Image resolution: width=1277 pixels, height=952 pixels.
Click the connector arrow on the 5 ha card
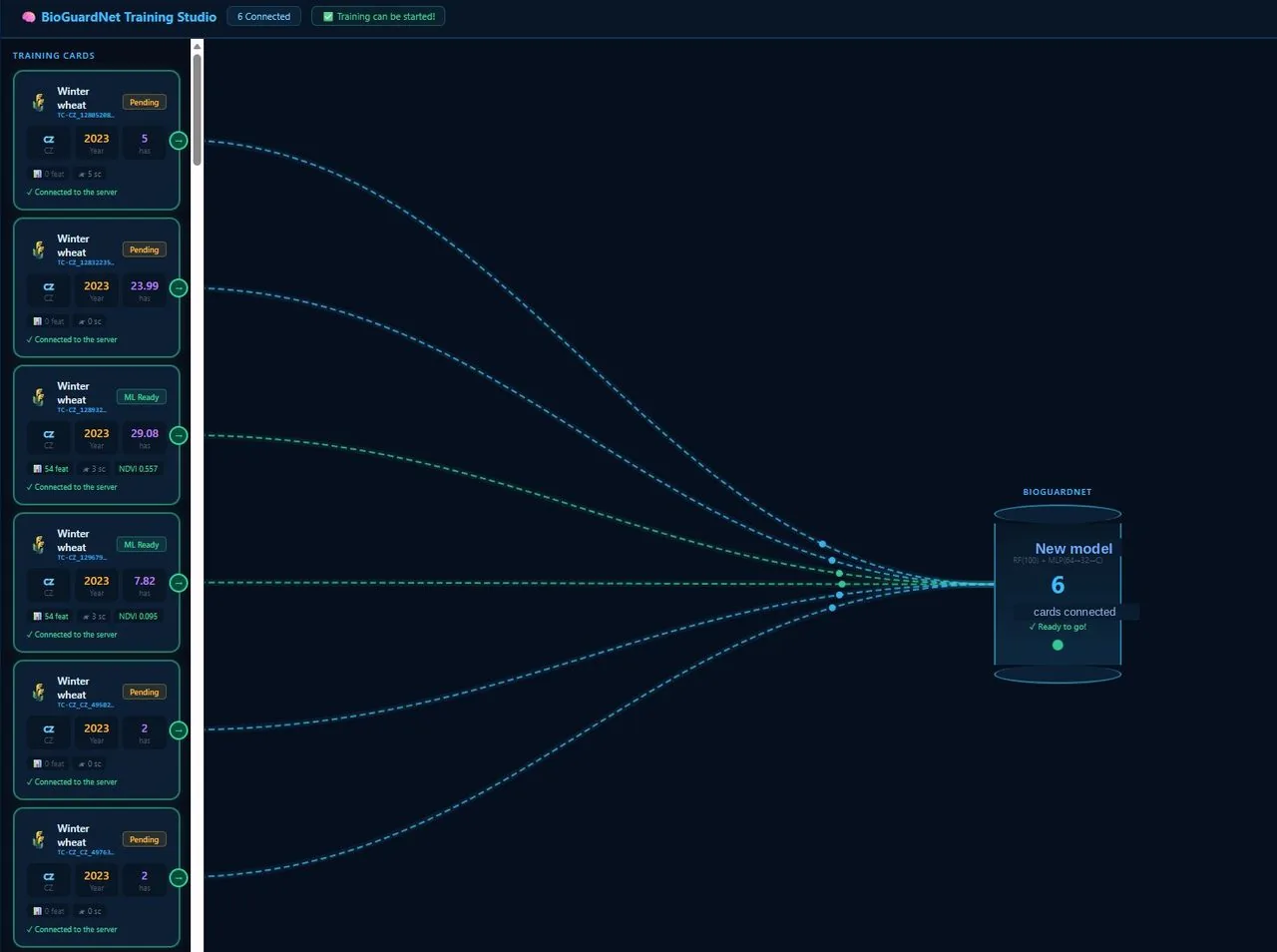179,141
